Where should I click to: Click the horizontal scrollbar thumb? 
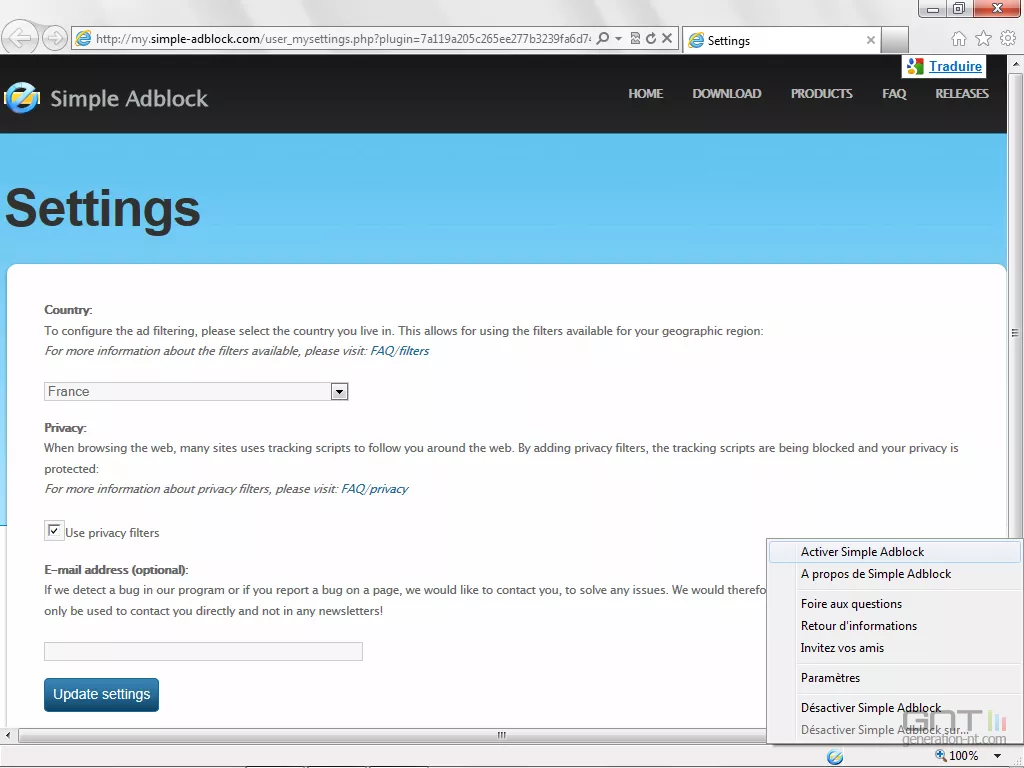pyautogui.click(x=500, y=735)
